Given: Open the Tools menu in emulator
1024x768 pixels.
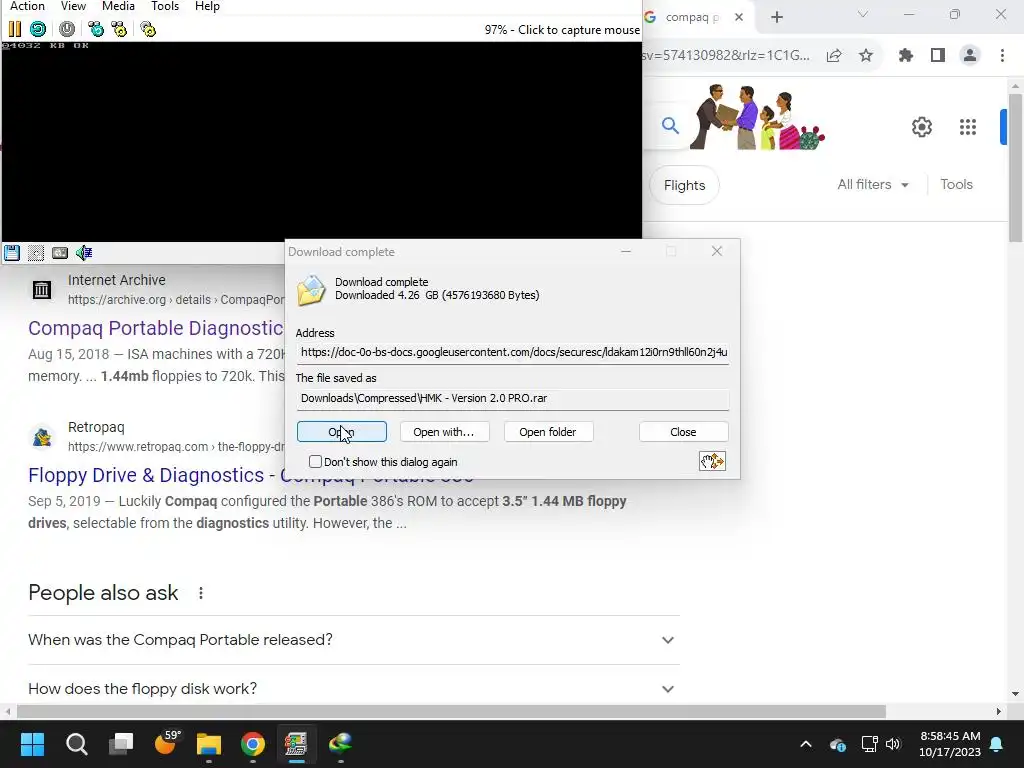Looking at the screenshot, I should pos(165,7).
